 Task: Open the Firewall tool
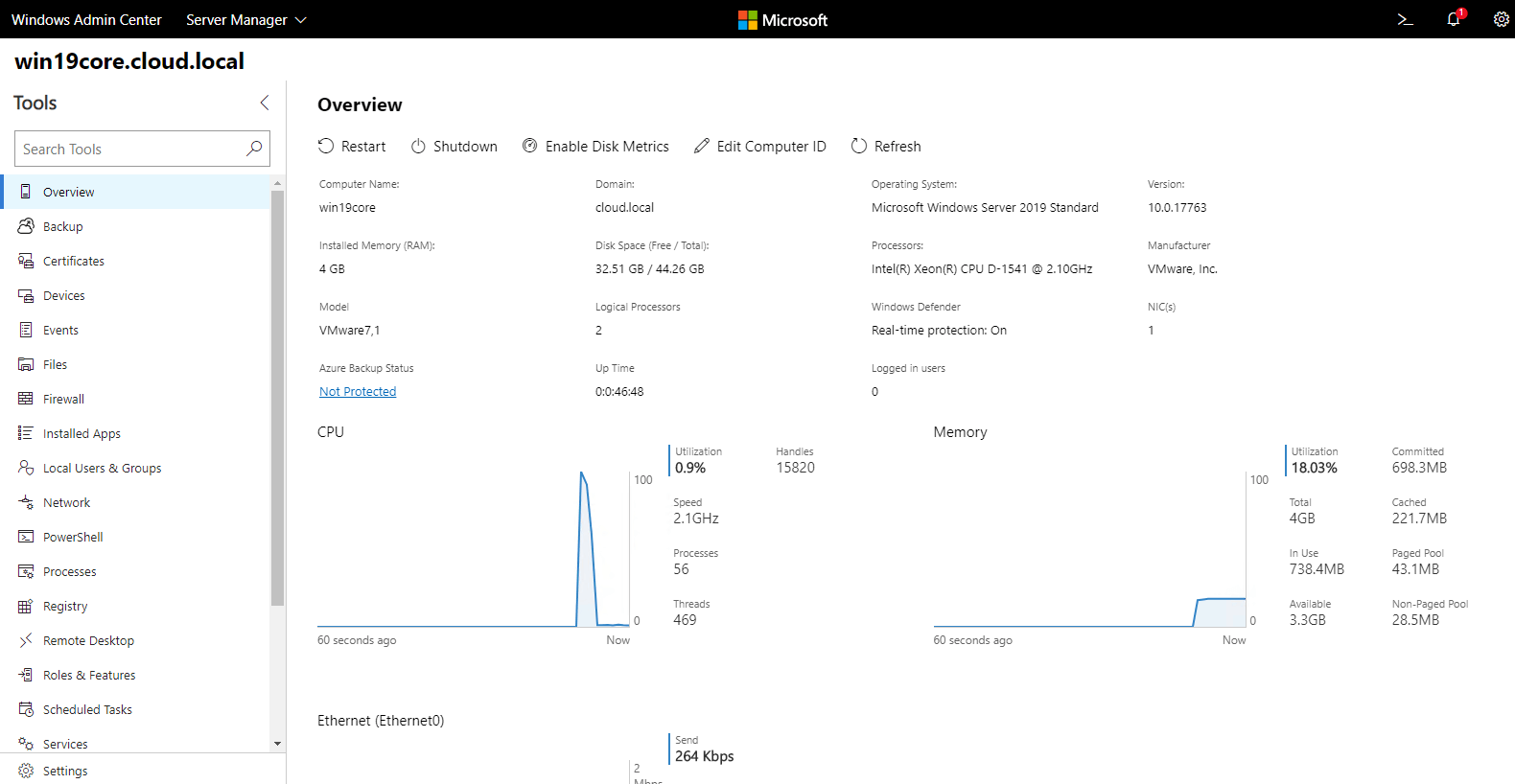coord(136,399)
